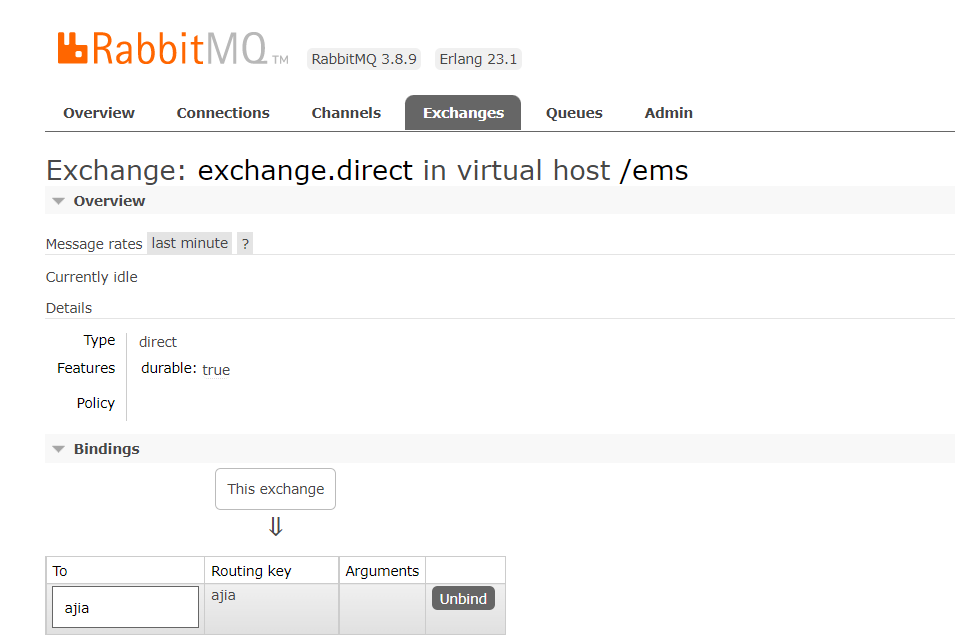This screenshot has height=635, width=955.
Task: Unbind the ajia queue binding
Action: pos(463,598)
